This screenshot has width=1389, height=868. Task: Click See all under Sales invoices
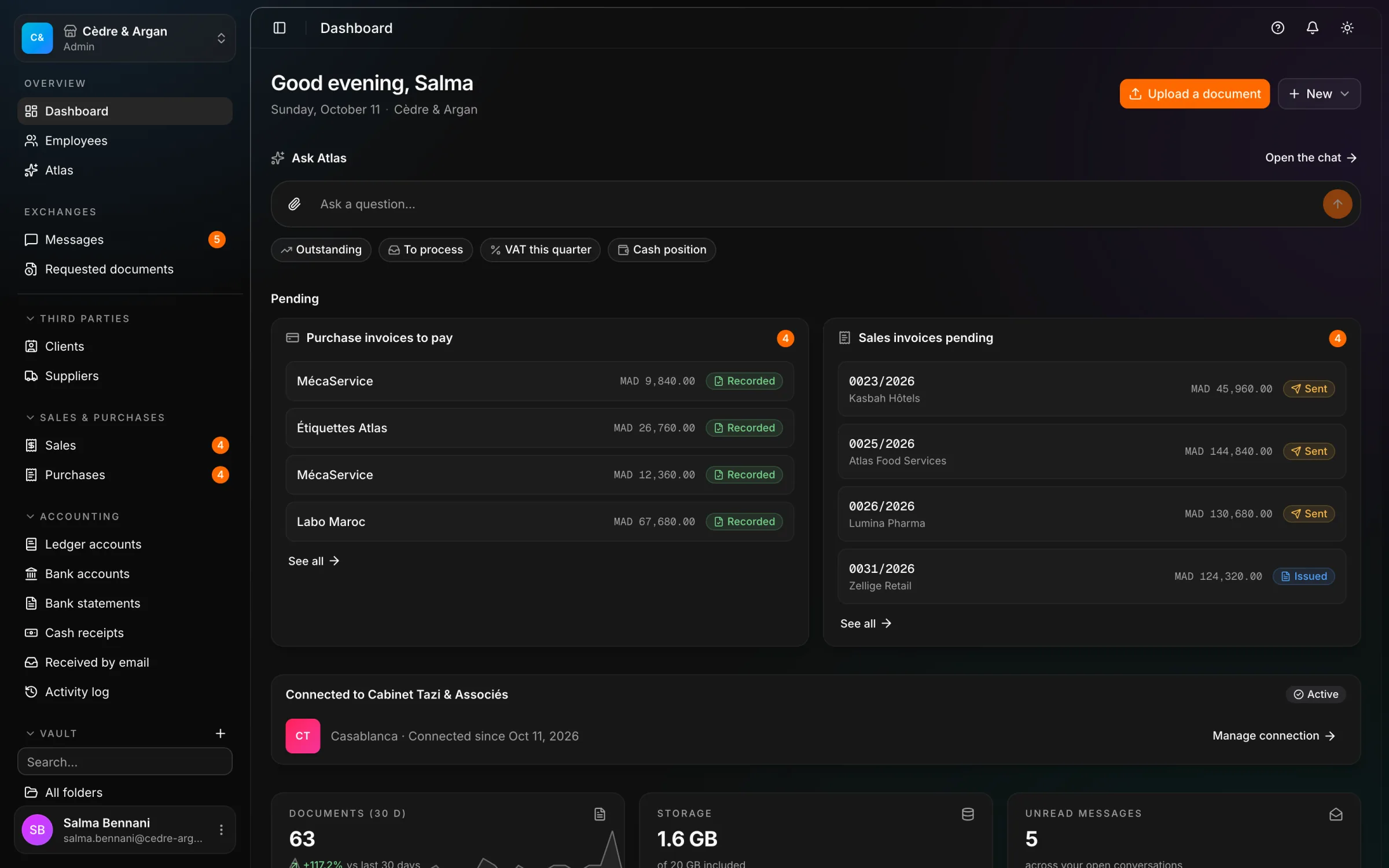(x=866, y=623)
